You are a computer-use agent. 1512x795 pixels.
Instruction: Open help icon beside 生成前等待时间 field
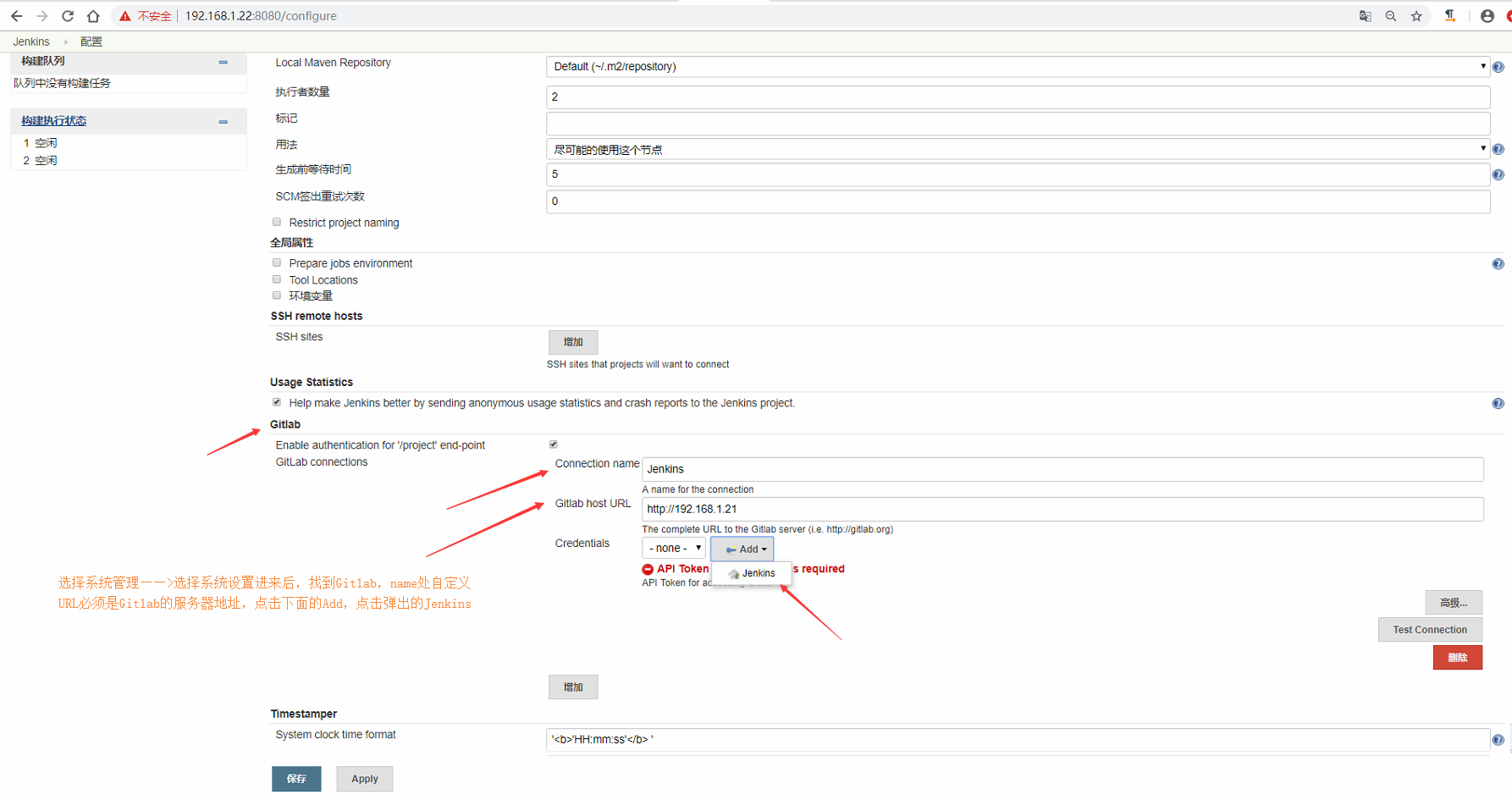pyautogui.click(x=1498, y=175)
